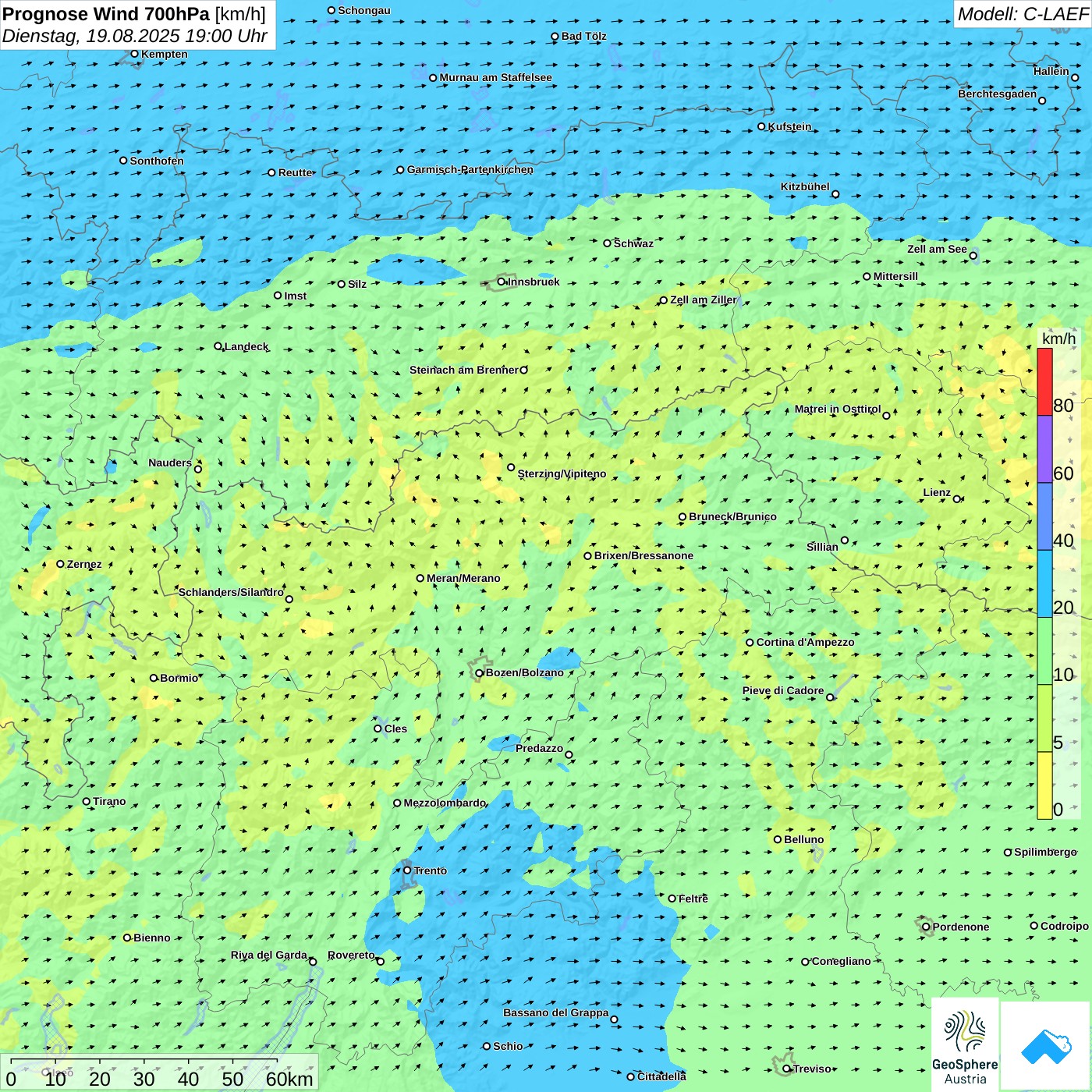The width and height of the screenshot is (1092, 1092).
Task: Click the 'Rovereto' label
Action: (x=352, y=955)
